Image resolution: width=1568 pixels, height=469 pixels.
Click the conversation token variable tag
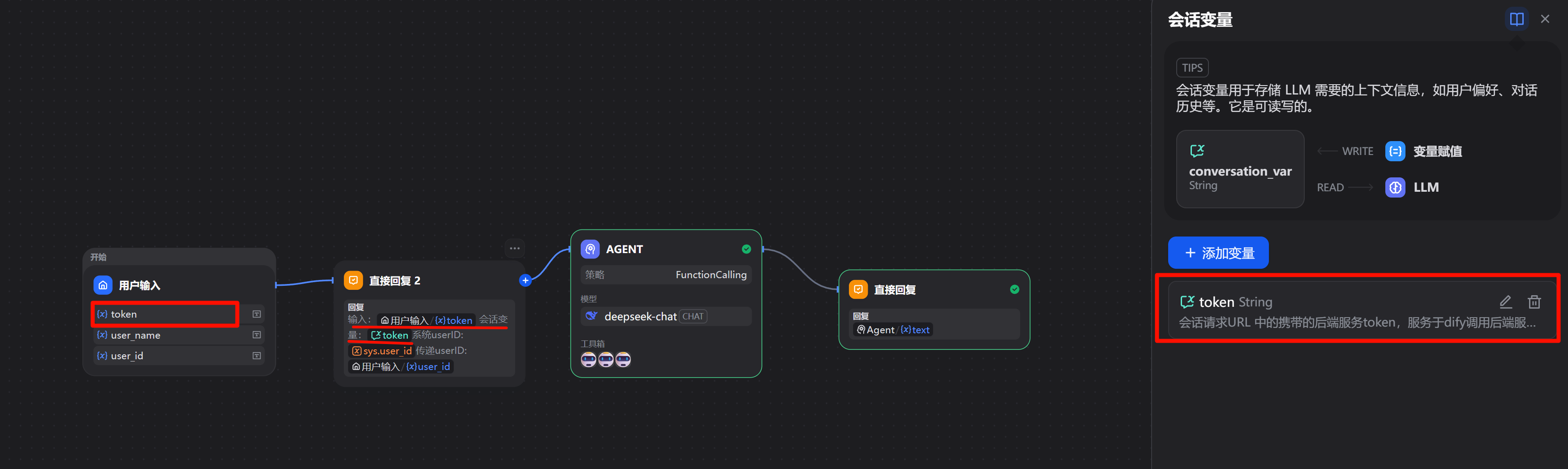(390, 335)
